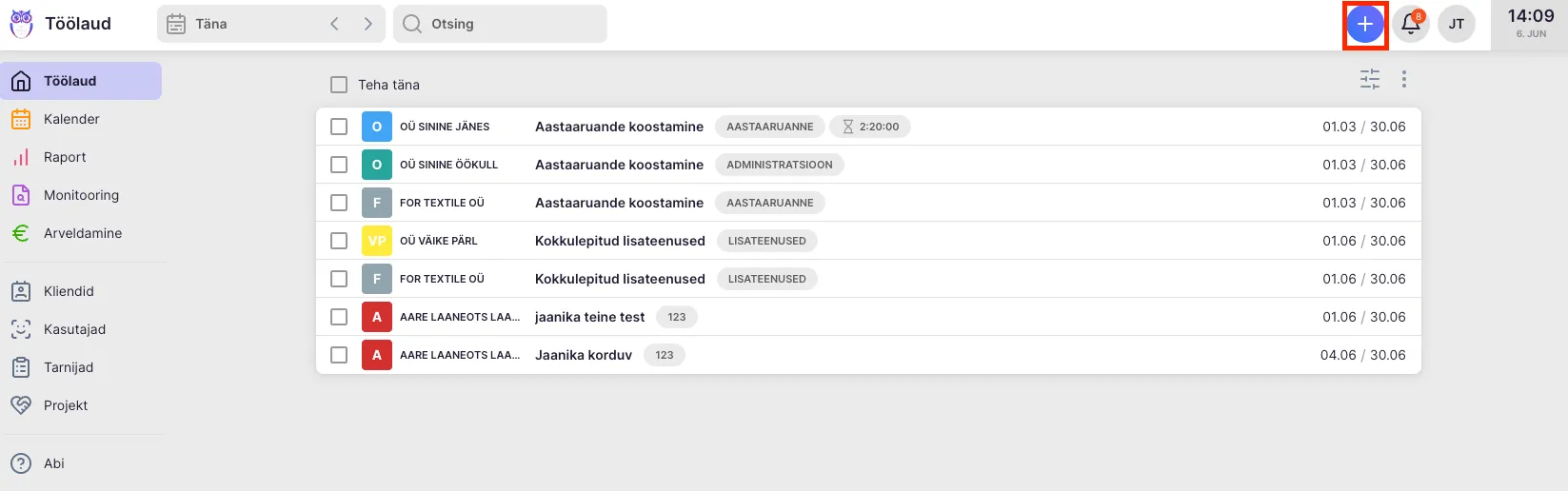
Task: Open the notifications bell
Action: click(1411, 25)
